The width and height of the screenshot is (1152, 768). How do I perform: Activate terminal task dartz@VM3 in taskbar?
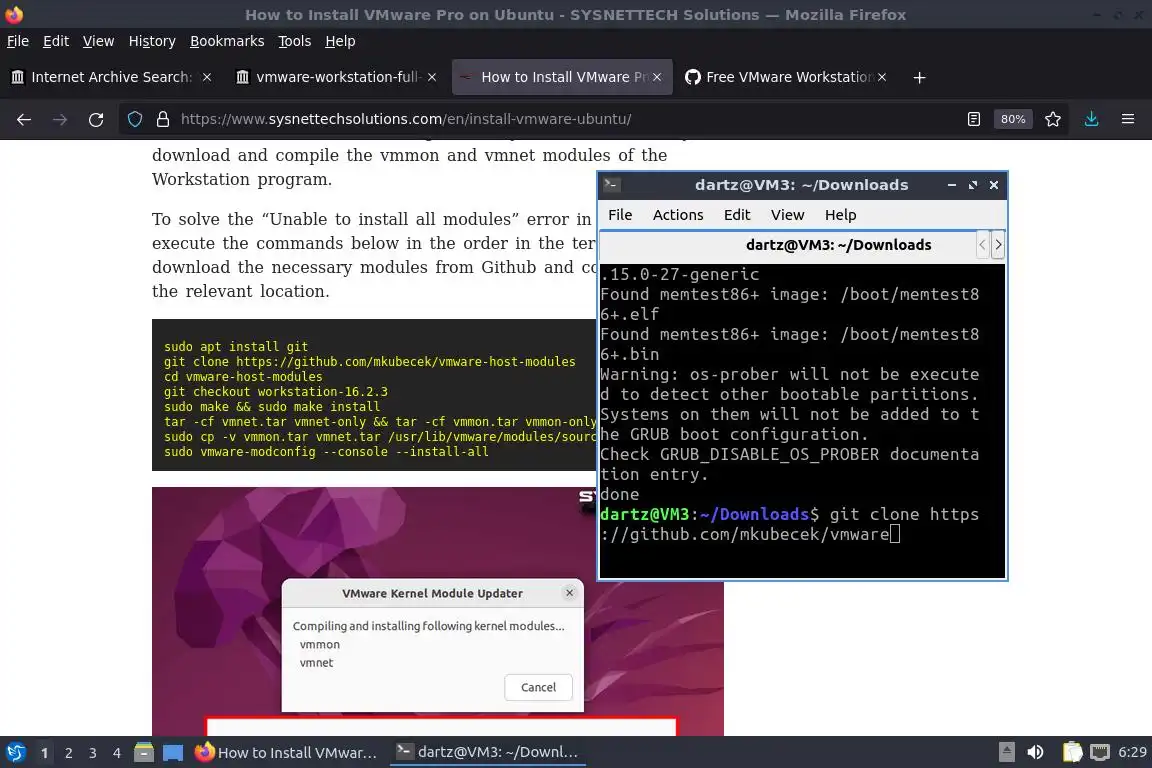[x=488, y=753]
